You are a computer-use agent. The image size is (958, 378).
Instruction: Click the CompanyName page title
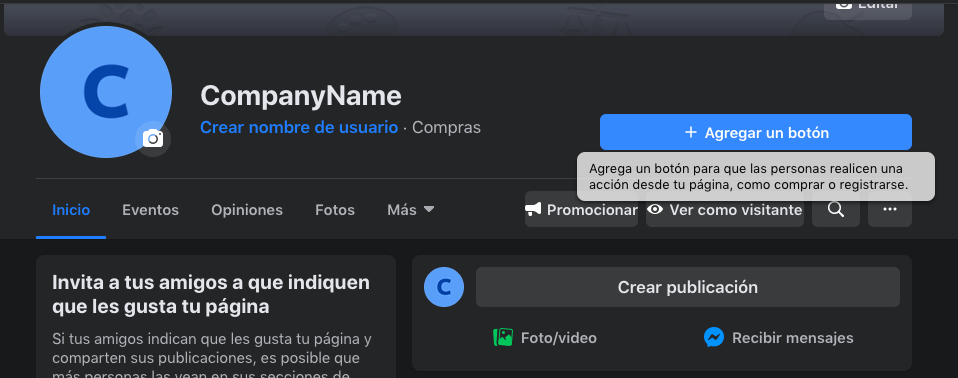tap(301, 96)
